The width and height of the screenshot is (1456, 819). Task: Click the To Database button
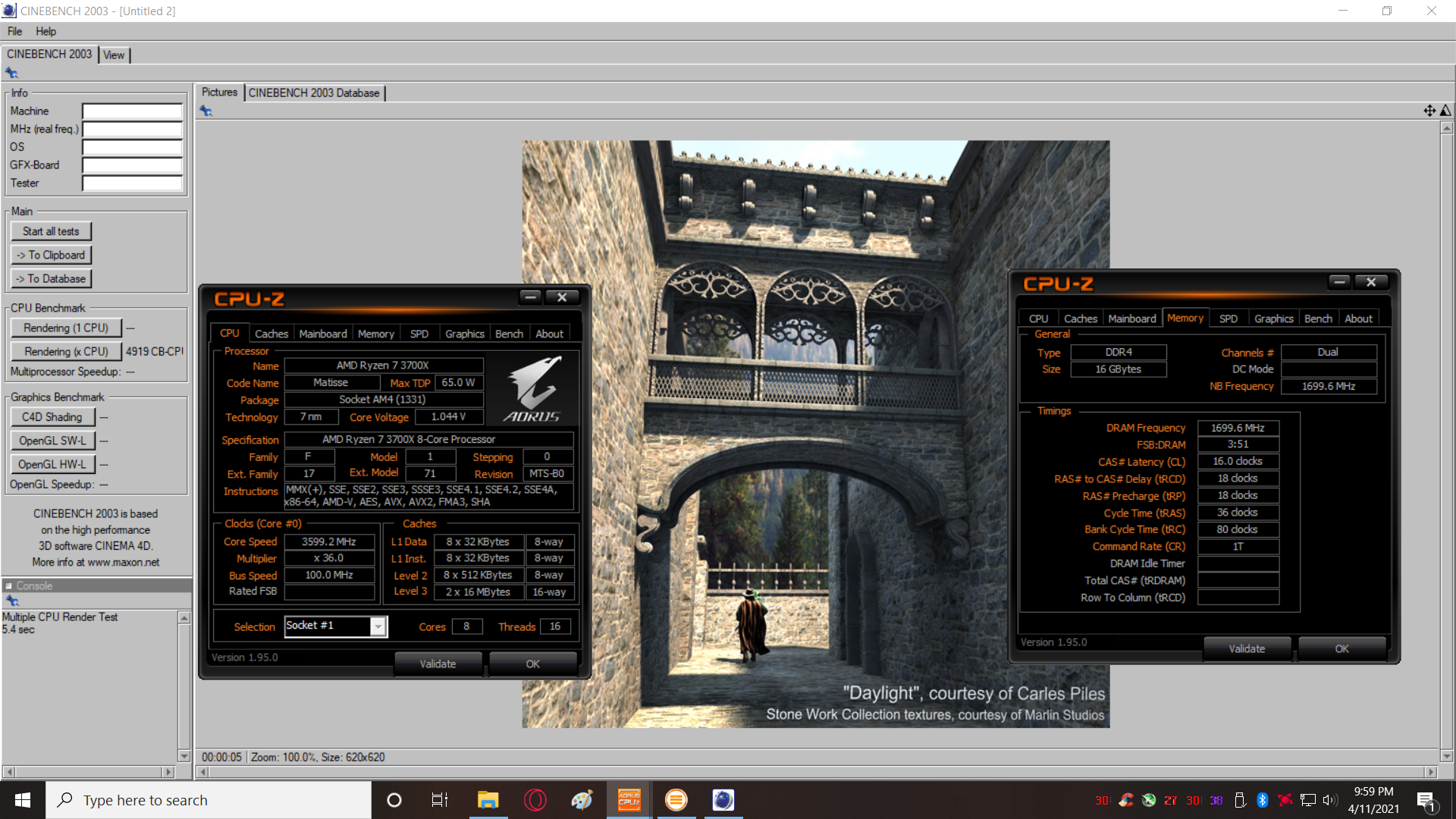tap(51, 278)
